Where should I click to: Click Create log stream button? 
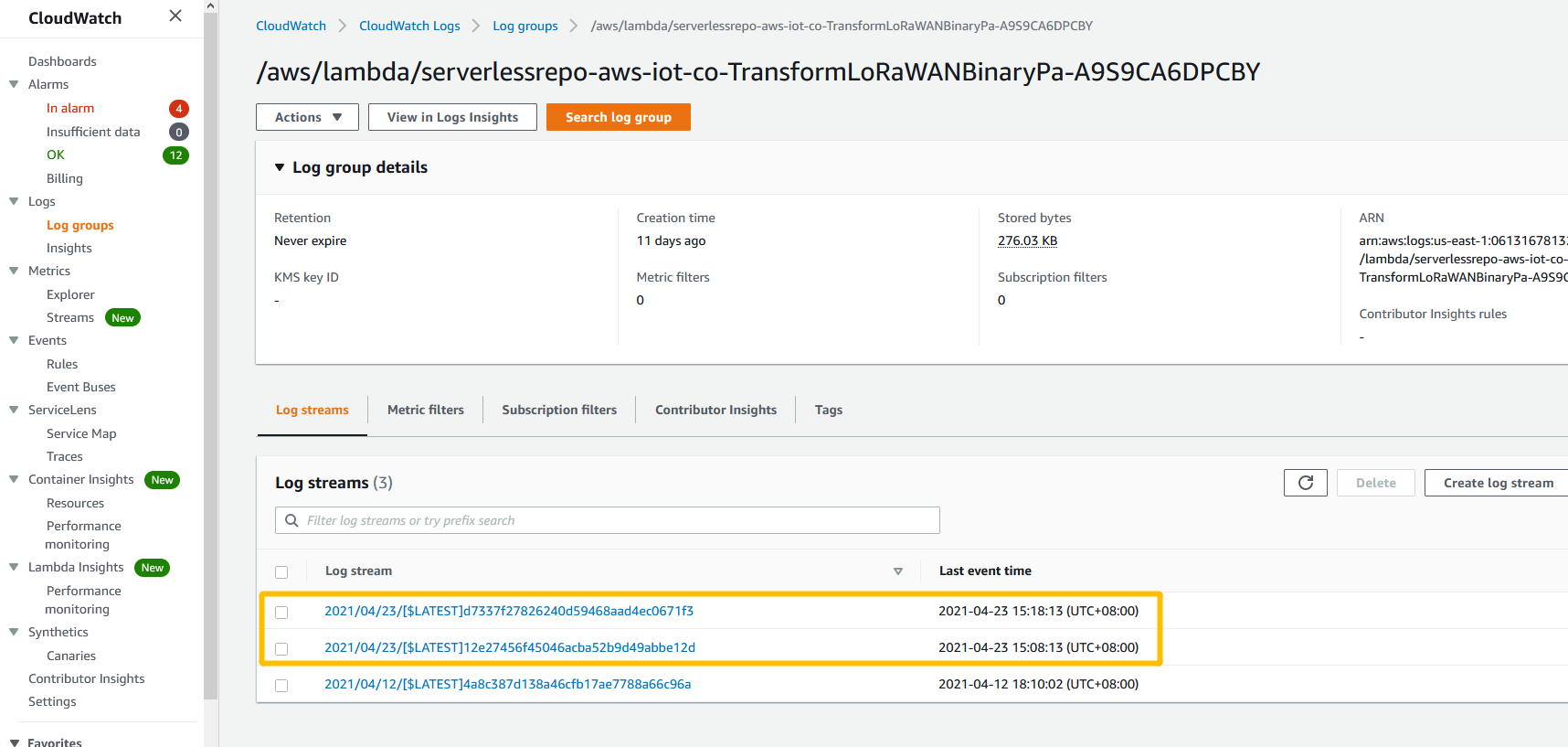[x=1498, y=483]
